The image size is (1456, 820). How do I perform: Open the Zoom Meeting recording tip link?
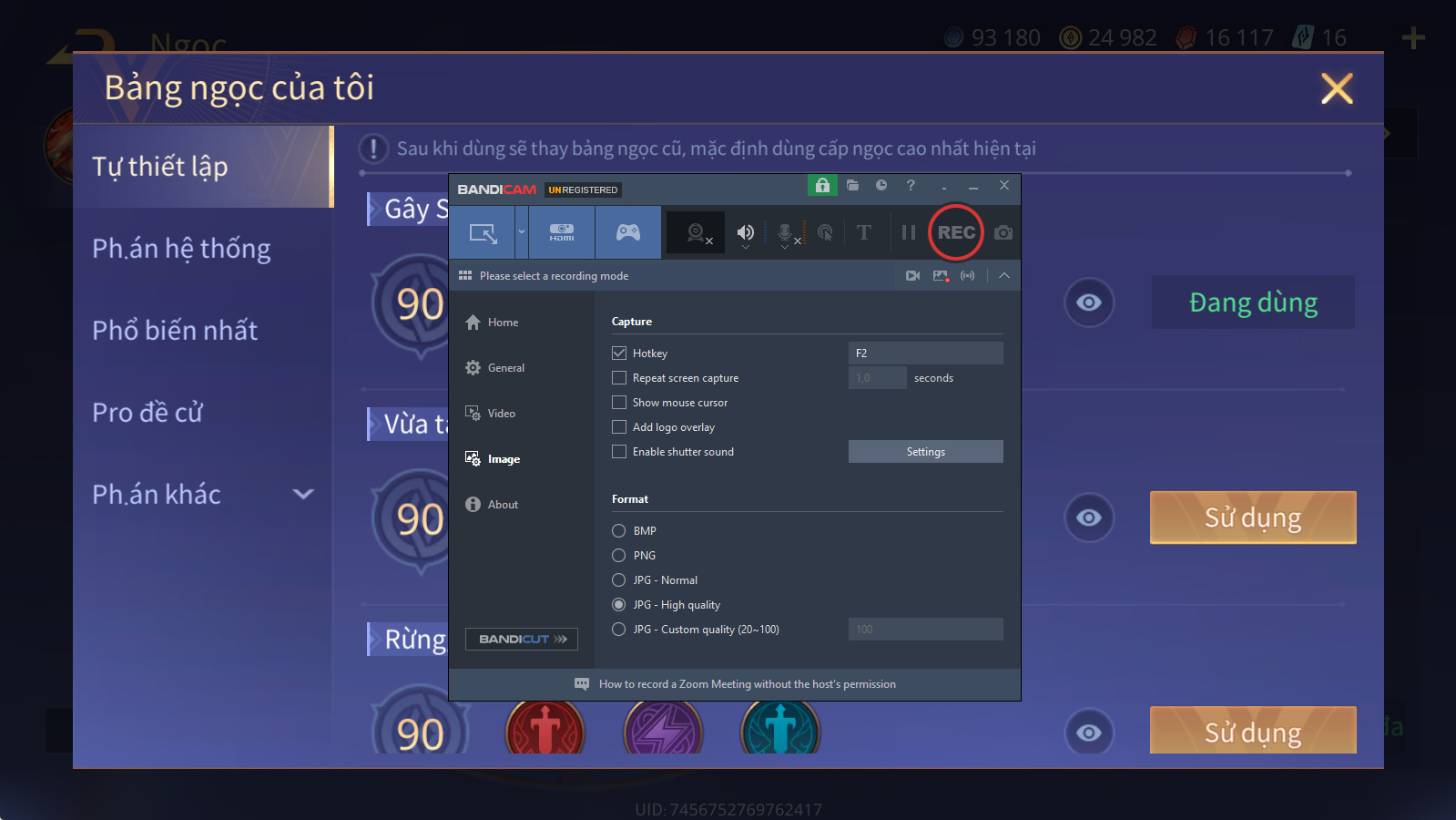747,684
